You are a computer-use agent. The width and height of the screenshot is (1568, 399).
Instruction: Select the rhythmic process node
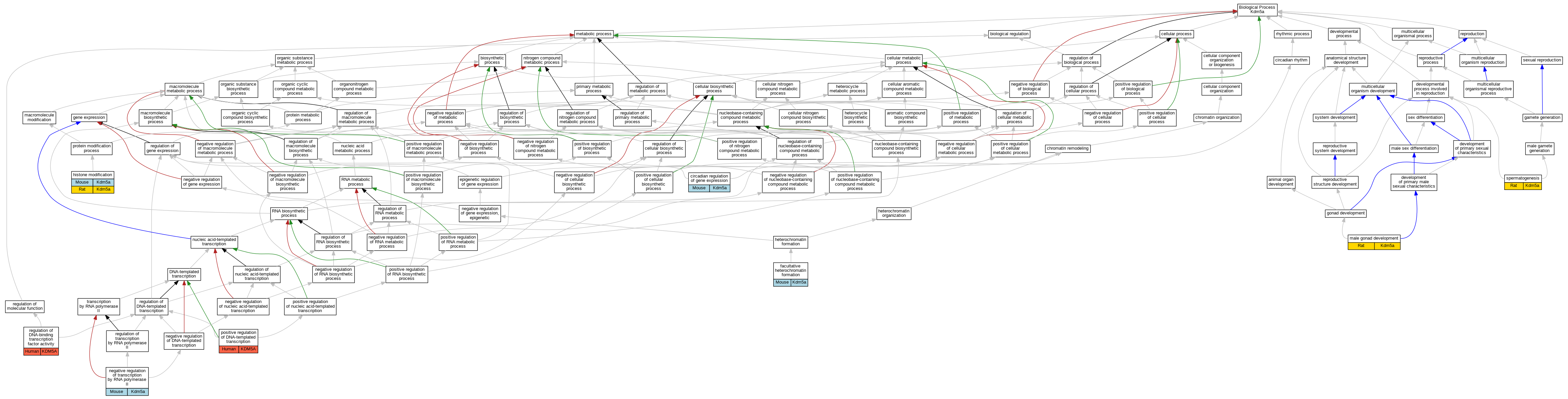pyautogui.click(x=1292, y=34)
